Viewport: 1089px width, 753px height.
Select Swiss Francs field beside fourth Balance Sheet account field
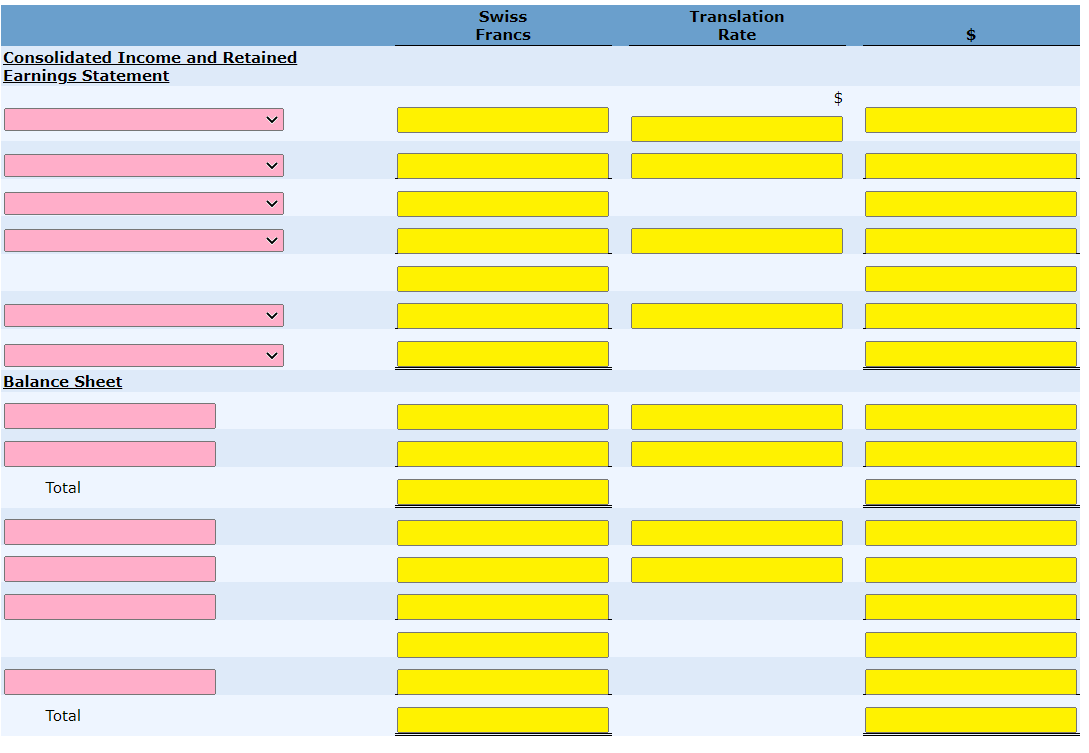tap(503, 570)
